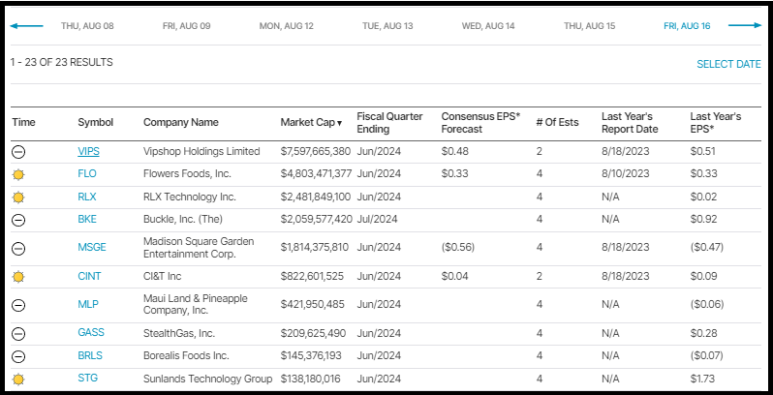This screenshot has width=773, height=395.
Task: Click the time icon in MSGE row
Action: (x=18, y=249)
